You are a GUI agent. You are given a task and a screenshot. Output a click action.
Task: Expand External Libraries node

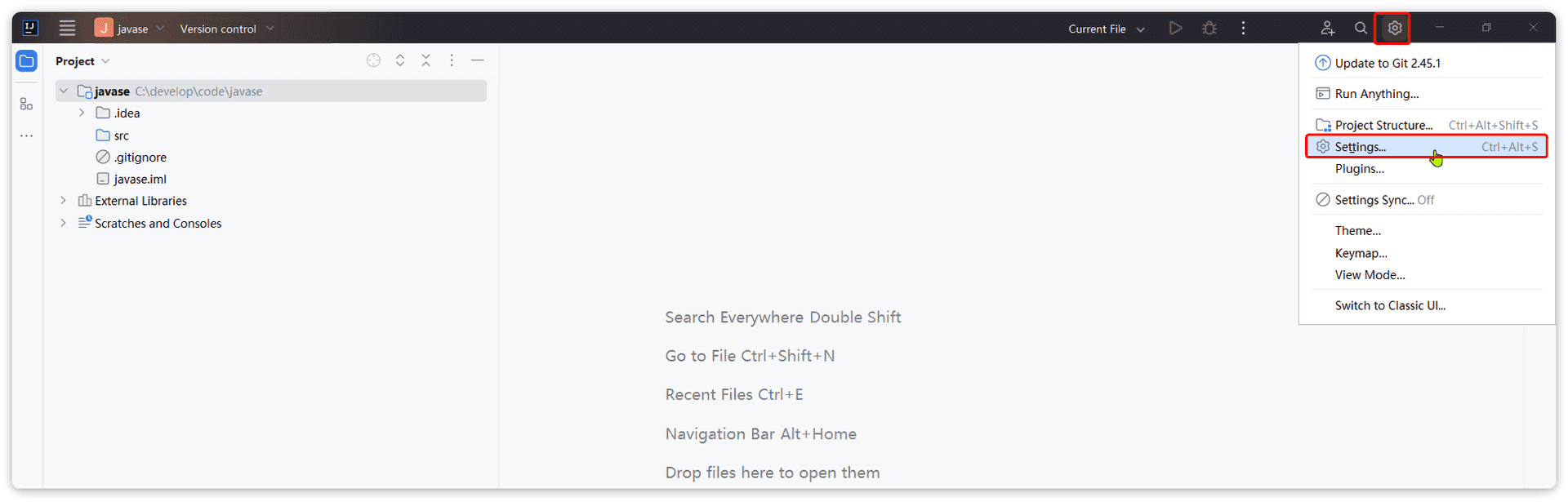(63, 200)
